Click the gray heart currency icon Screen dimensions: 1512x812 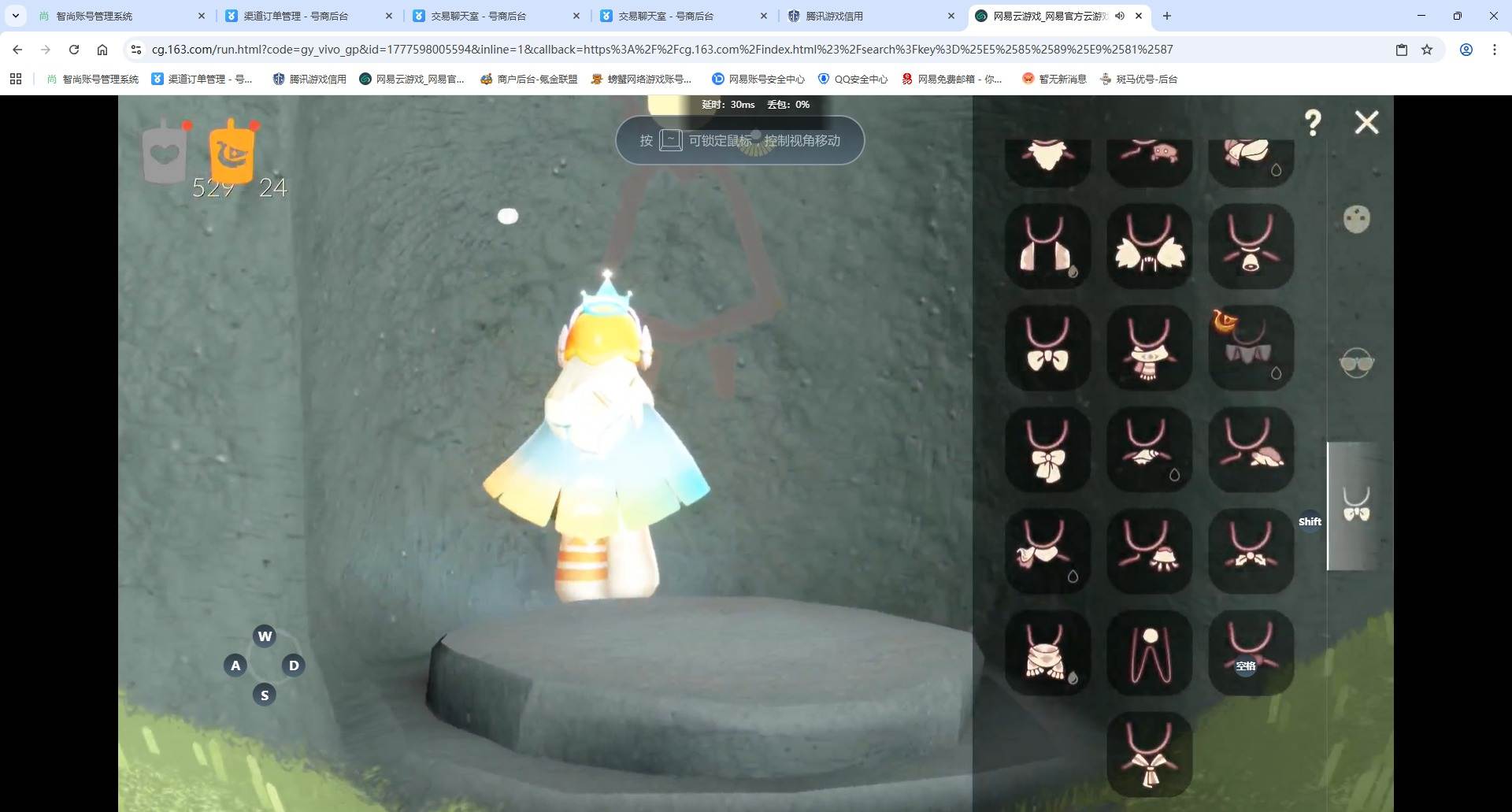click(165, 153)
